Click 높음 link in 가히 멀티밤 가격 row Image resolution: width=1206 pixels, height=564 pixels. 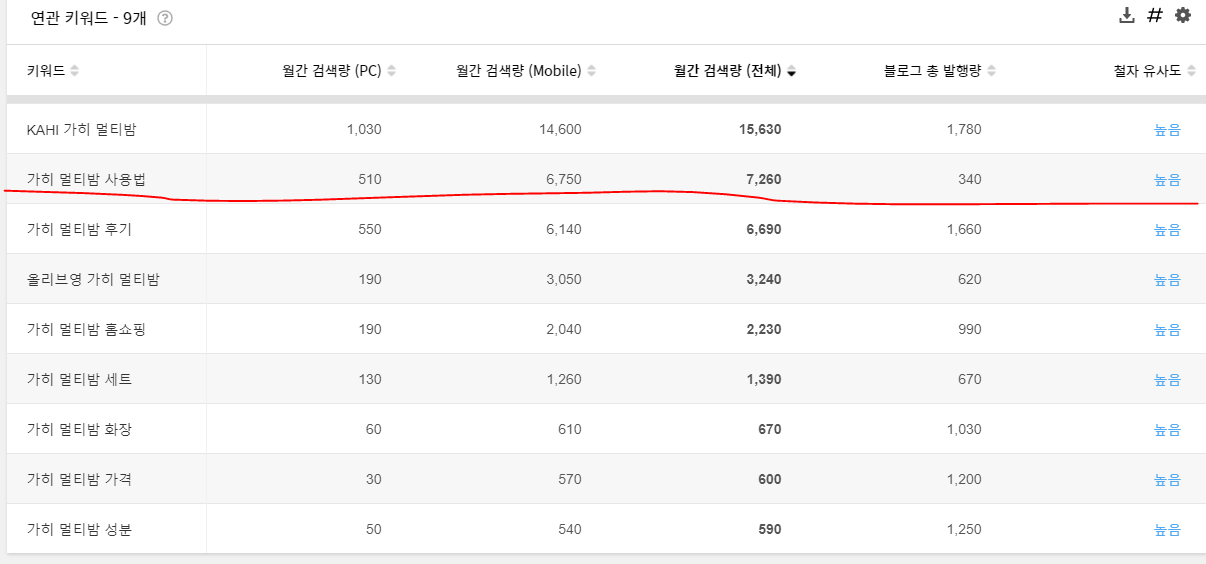click(1167, 479)
